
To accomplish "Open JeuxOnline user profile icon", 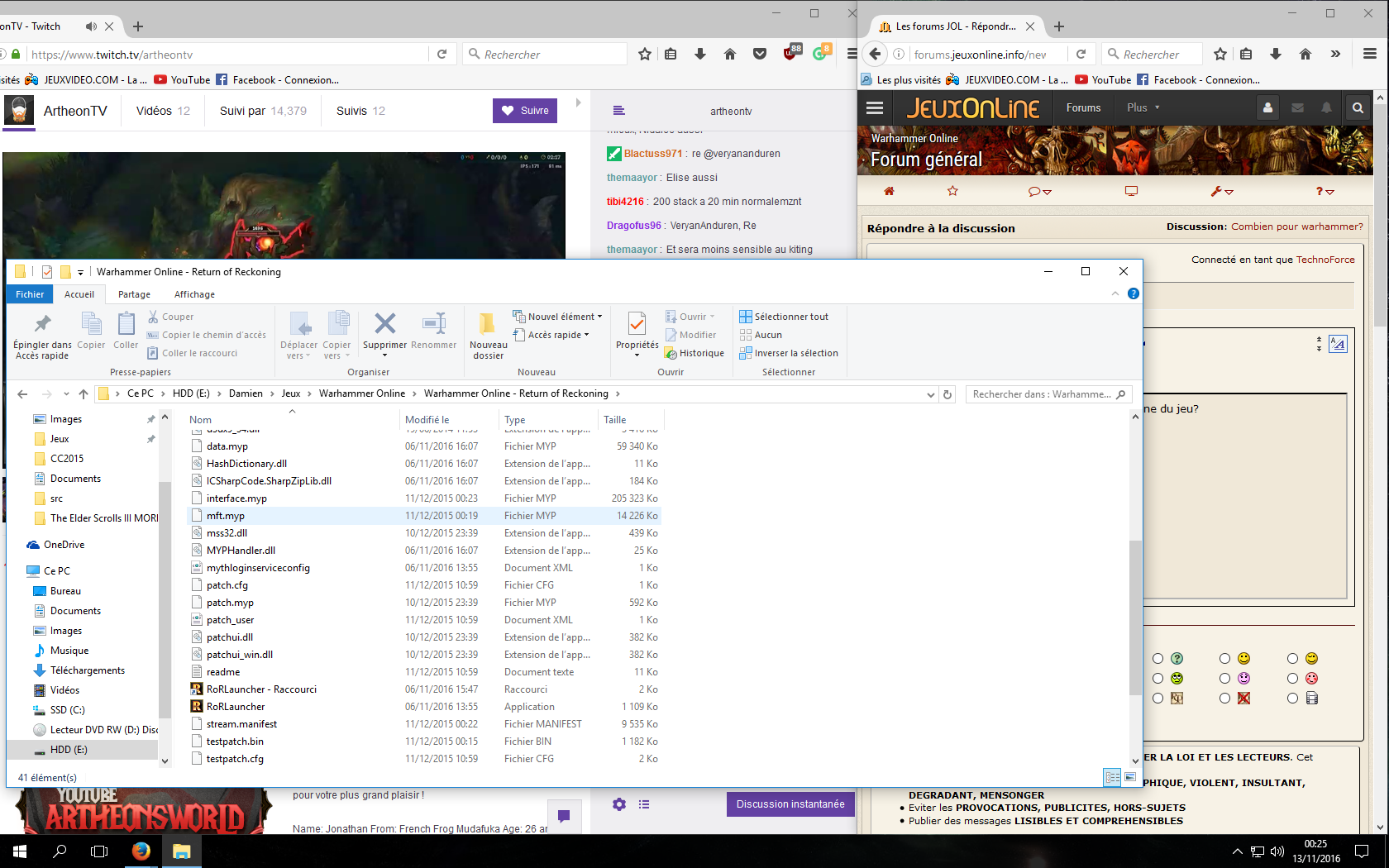I will click(1267, 107).
